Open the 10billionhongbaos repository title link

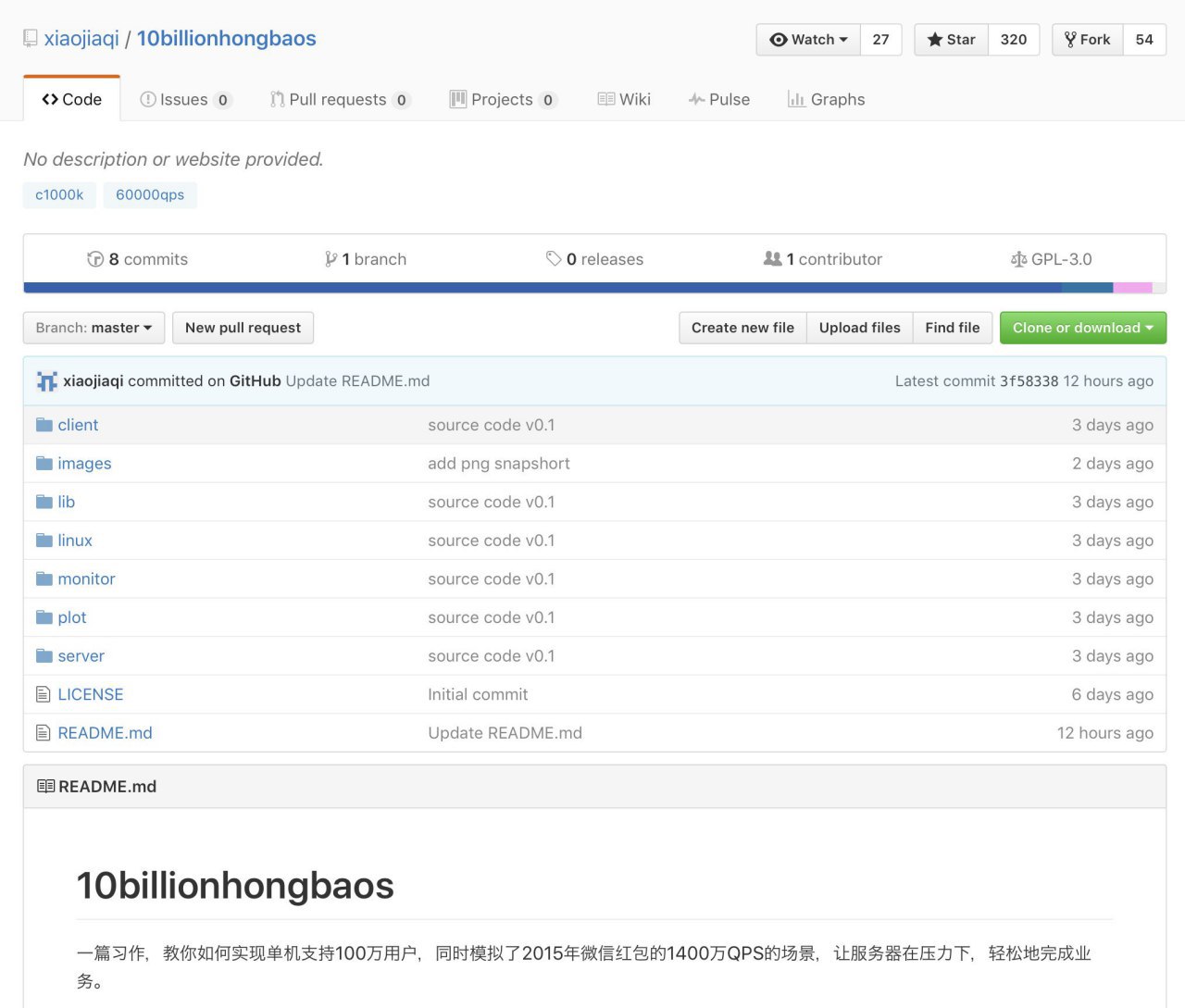227,39
